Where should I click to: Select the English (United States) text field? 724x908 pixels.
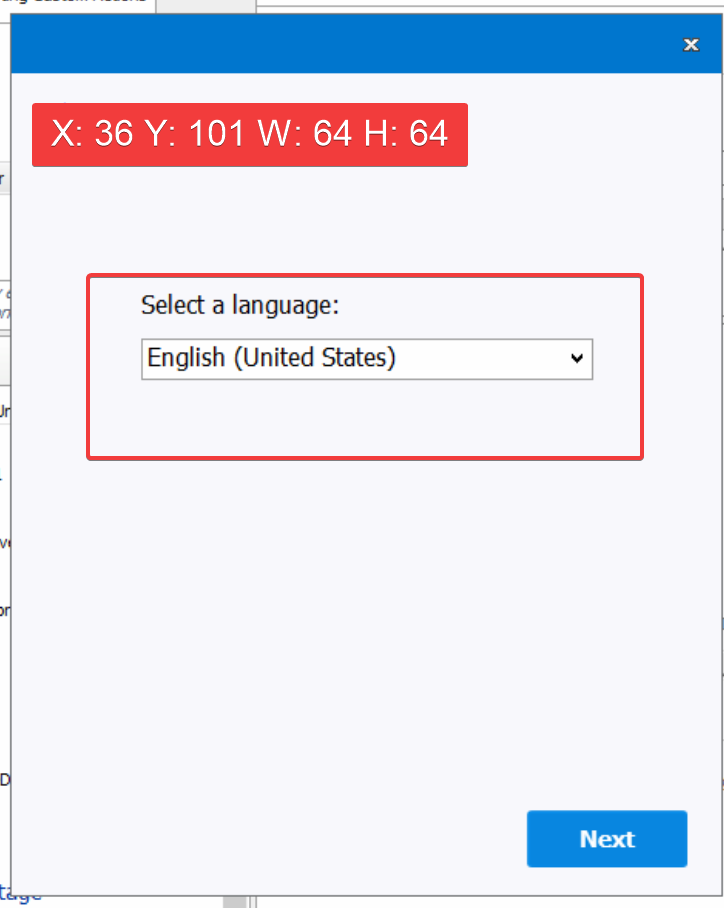coord(272,358)
